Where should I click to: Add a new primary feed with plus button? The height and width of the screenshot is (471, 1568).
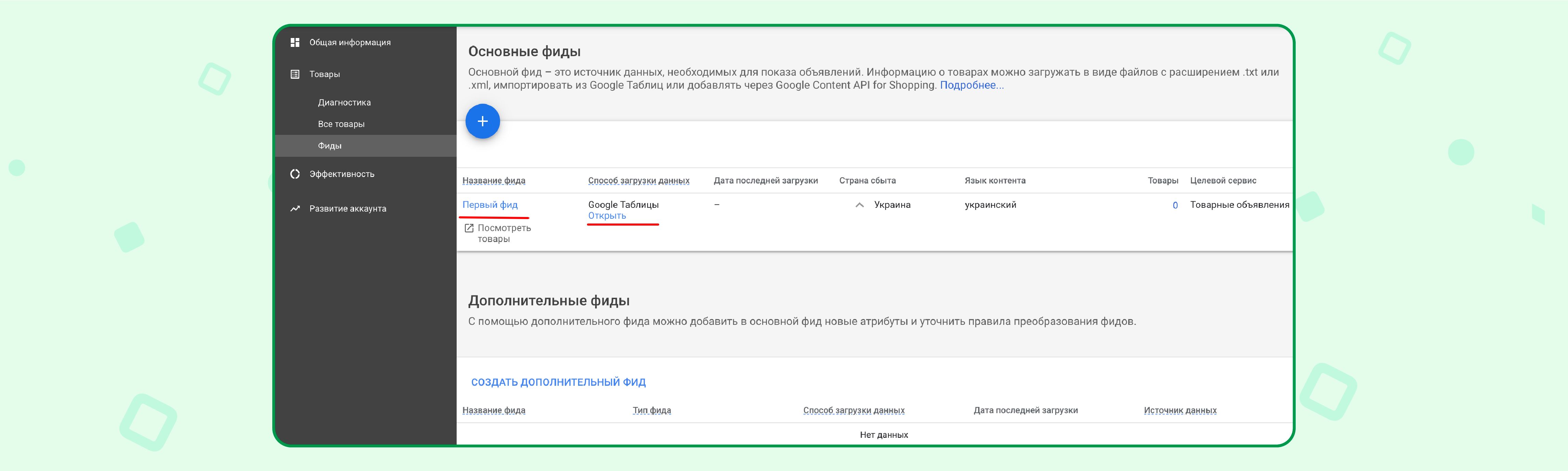[x=482, y=121]
